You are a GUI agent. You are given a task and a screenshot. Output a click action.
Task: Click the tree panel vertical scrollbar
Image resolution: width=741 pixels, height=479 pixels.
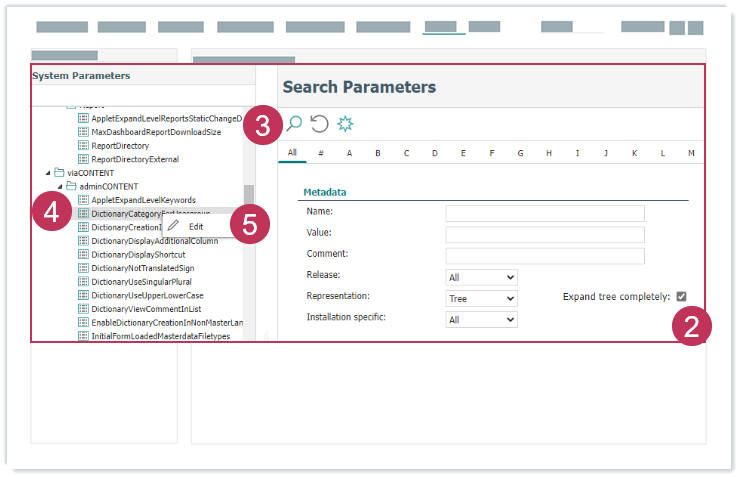(x=249, y=194)
